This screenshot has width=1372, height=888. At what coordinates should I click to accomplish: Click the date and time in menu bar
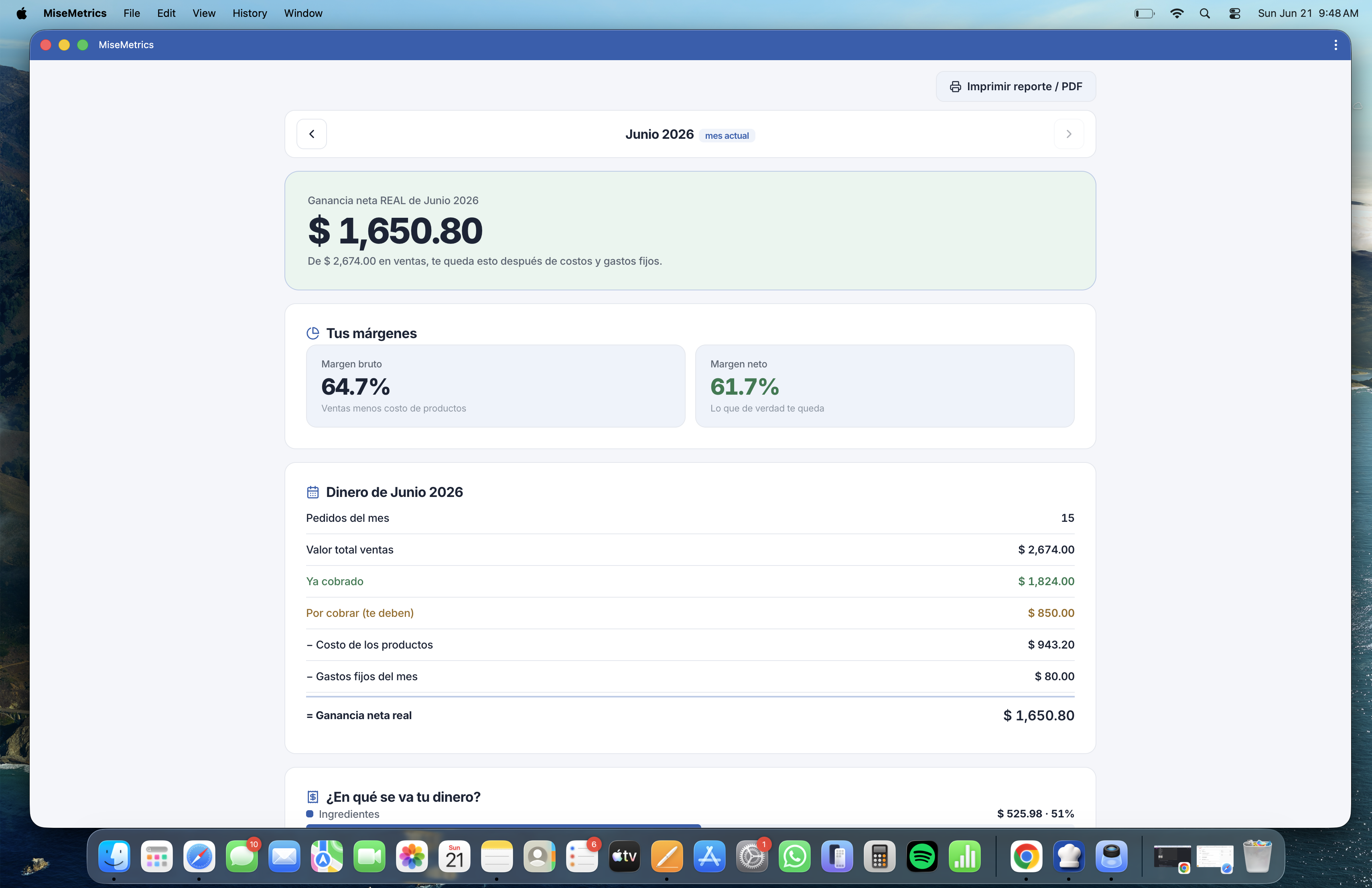pyautogui.click(x=1307, y=13)
